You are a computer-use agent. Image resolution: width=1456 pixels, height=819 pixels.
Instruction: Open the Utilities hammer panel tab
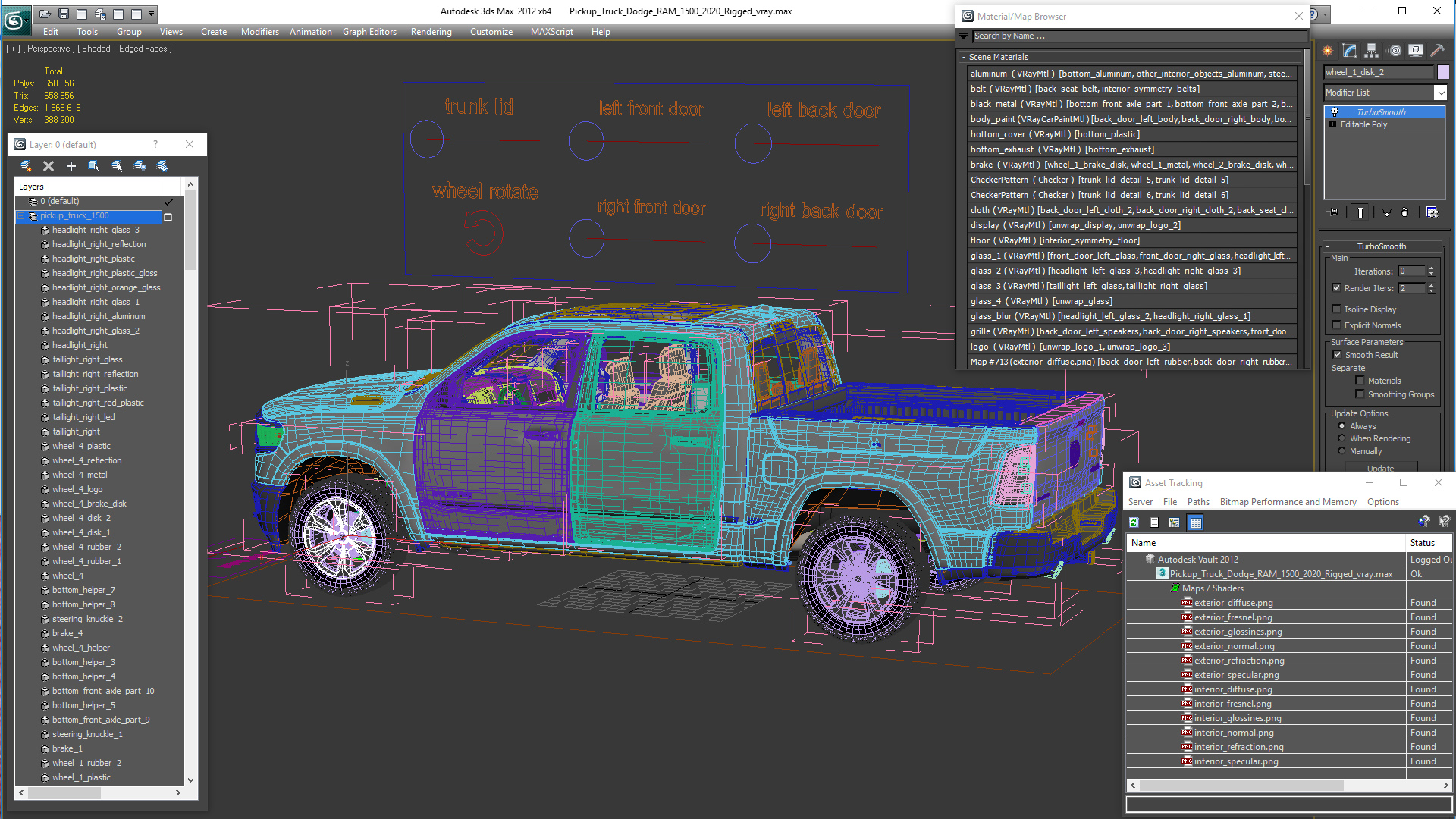click(1437, 51)
